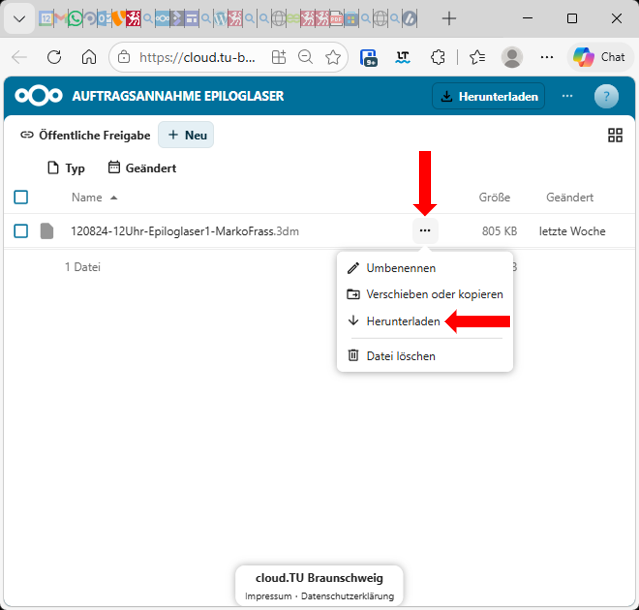
Task: Open Copilot Chat in the browser
Action: tap(598, 57)
